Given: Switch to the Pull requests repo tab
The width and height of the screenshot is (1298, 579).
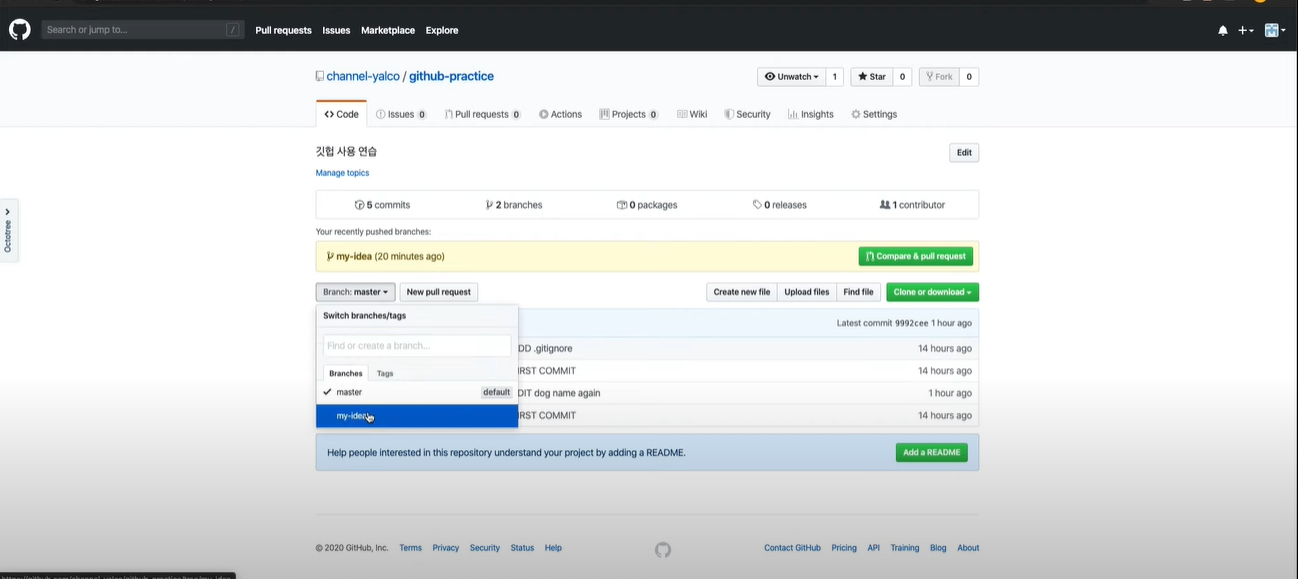Looking at the screenshot, I should [482, 114].
